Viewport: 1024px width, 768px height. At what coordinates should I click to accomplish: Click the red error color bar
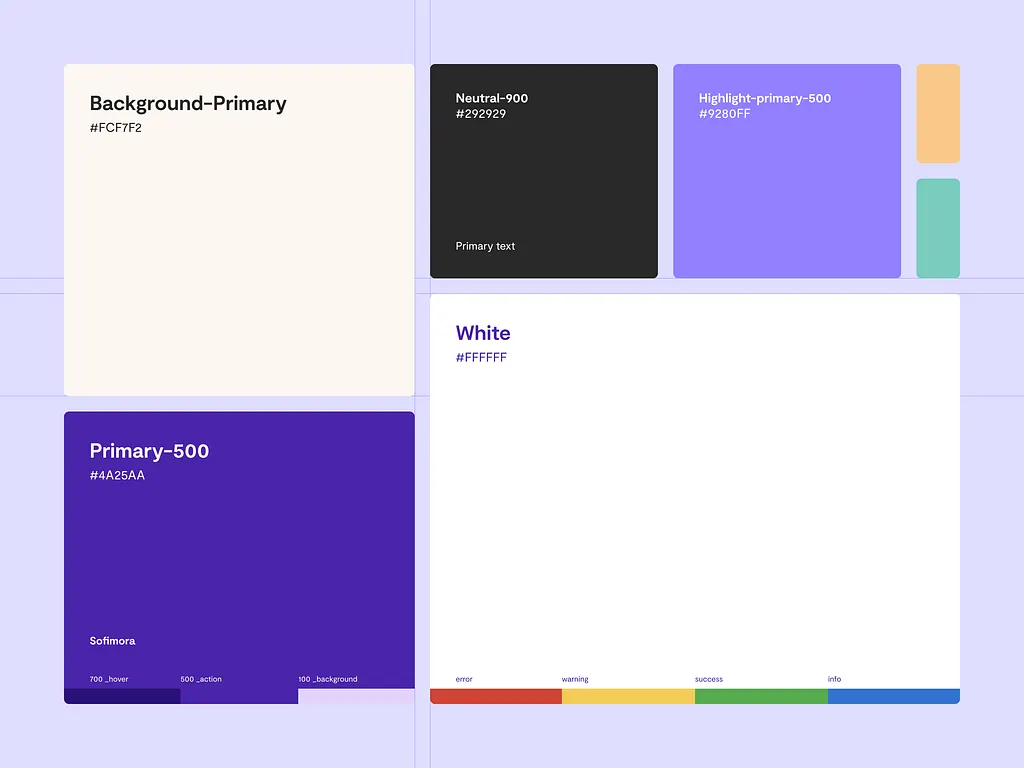coord(496,696)
